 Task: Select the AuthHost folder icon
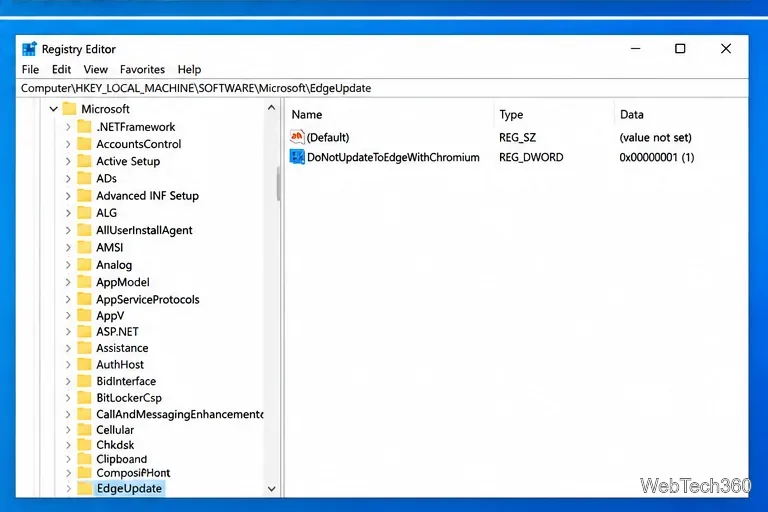pos(84,364)
